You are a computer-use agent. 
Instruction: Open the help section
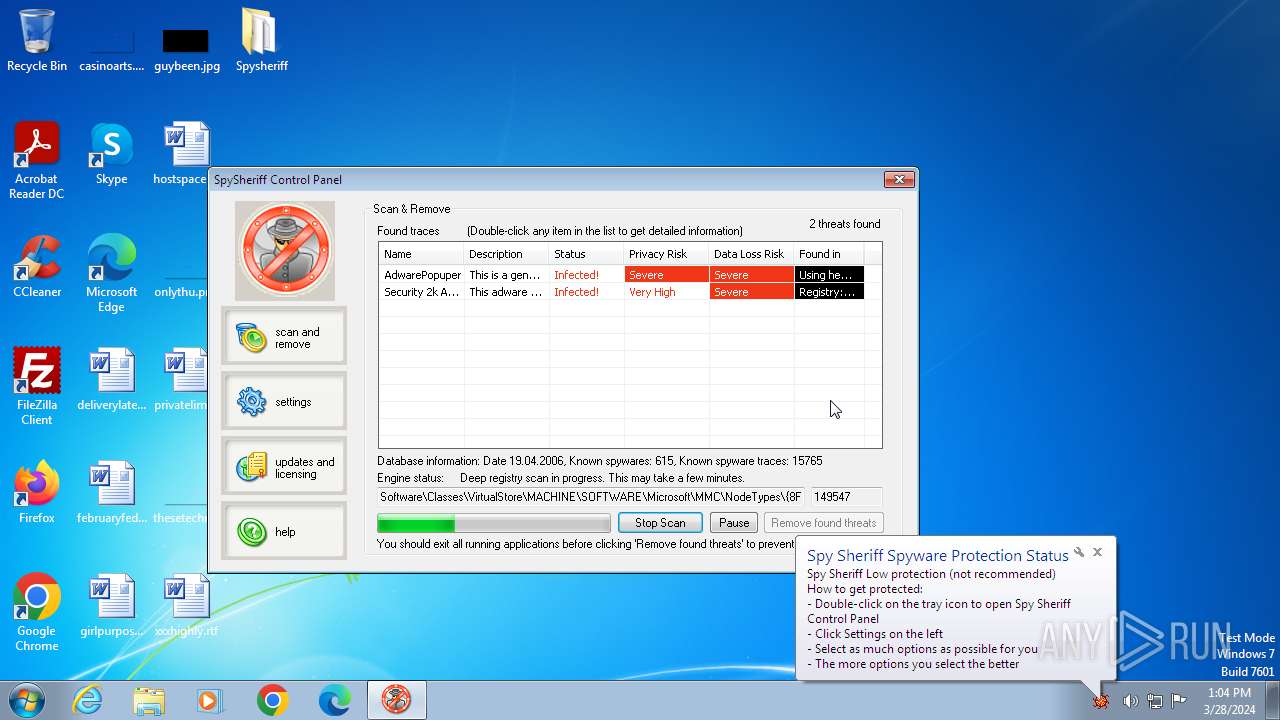tap(284, 531)
